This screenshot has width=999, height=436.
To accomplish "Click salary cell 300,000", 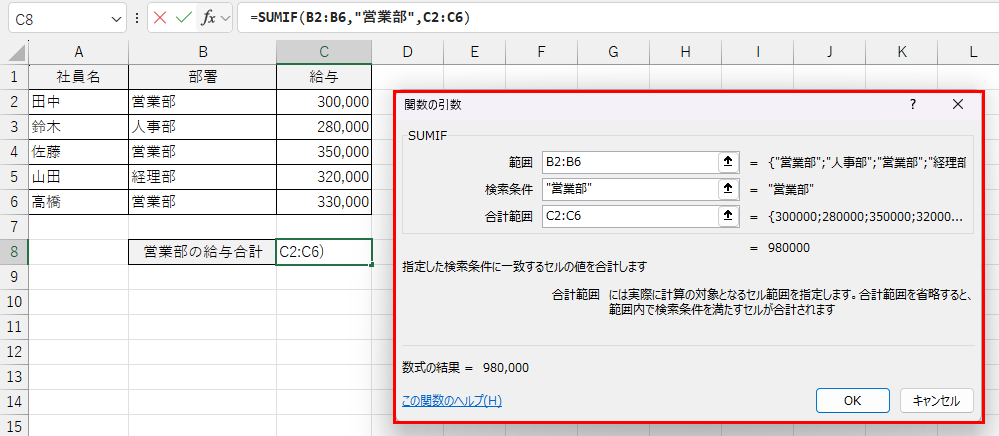I will (x=324, y=102).
